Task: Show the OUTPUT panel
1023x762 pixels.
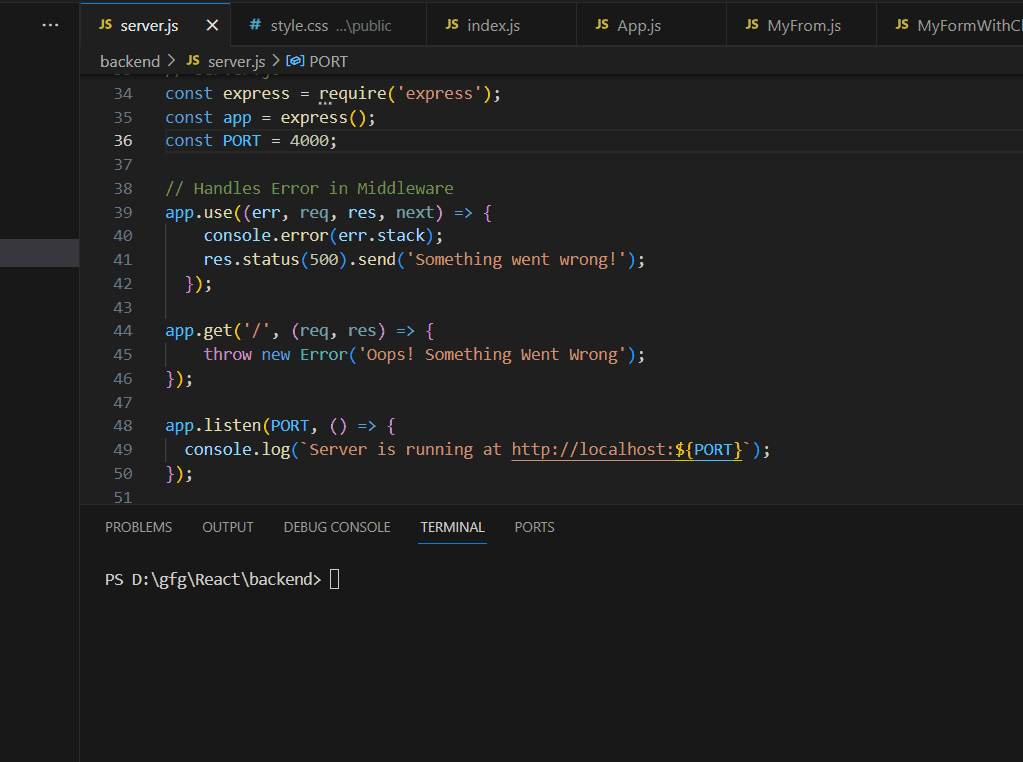Action: 228,527
